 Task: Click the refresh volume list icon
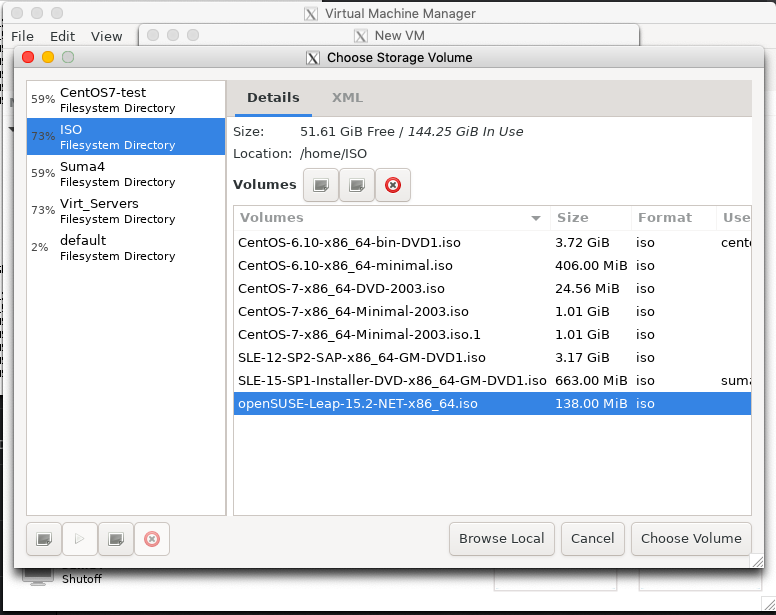pos(357,185)
